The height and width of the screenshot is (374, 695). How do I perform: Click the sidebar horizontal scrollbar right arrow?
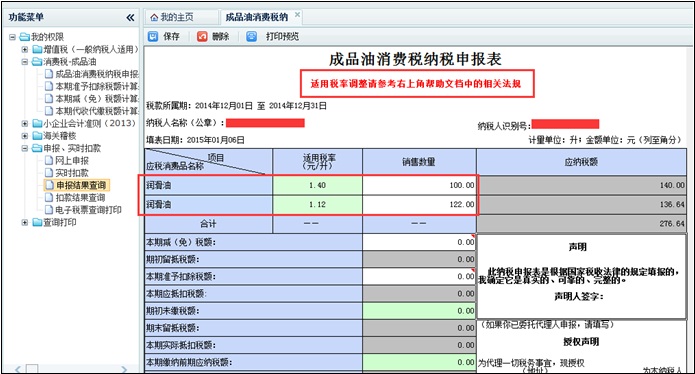(x=124, y=369)
